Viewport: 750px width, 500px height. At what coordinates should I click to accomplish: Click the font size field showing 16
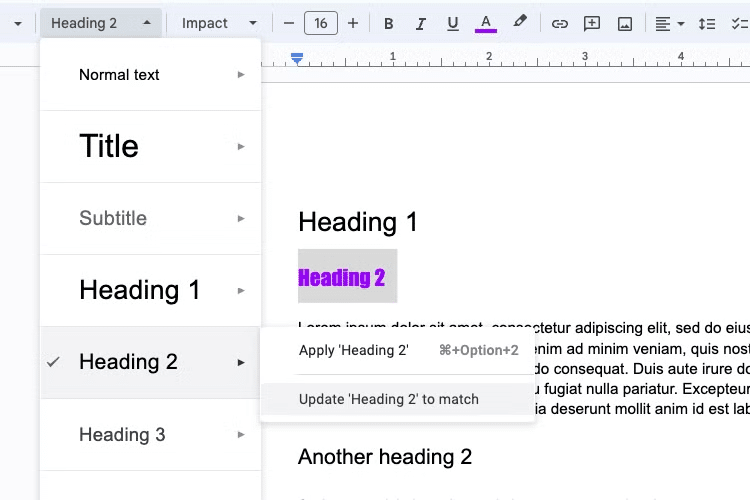[x=320, y=23]
